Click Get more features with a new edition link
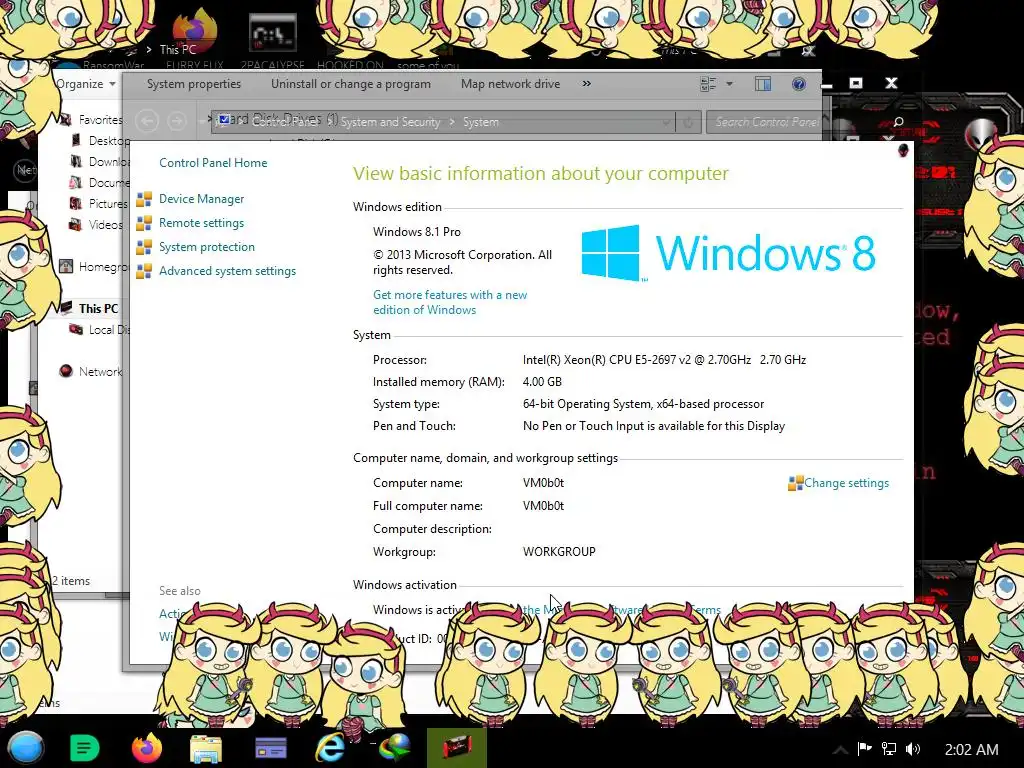 pyautogui.click(x=450, y=302)
